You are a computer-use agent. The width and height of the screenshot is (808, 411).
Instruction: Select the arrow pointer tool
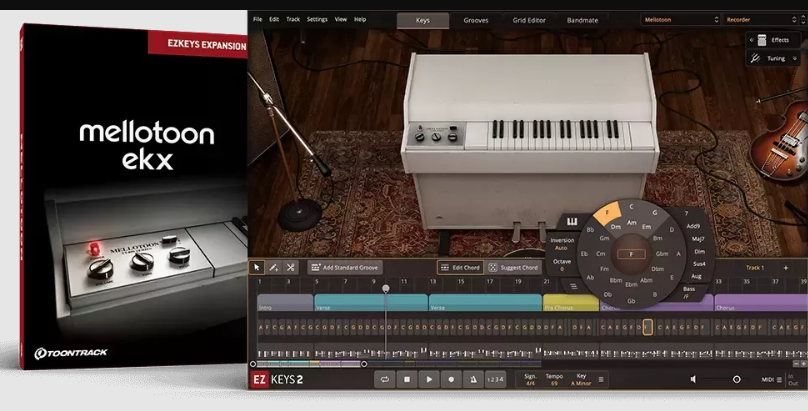click(x=258, y=267)
